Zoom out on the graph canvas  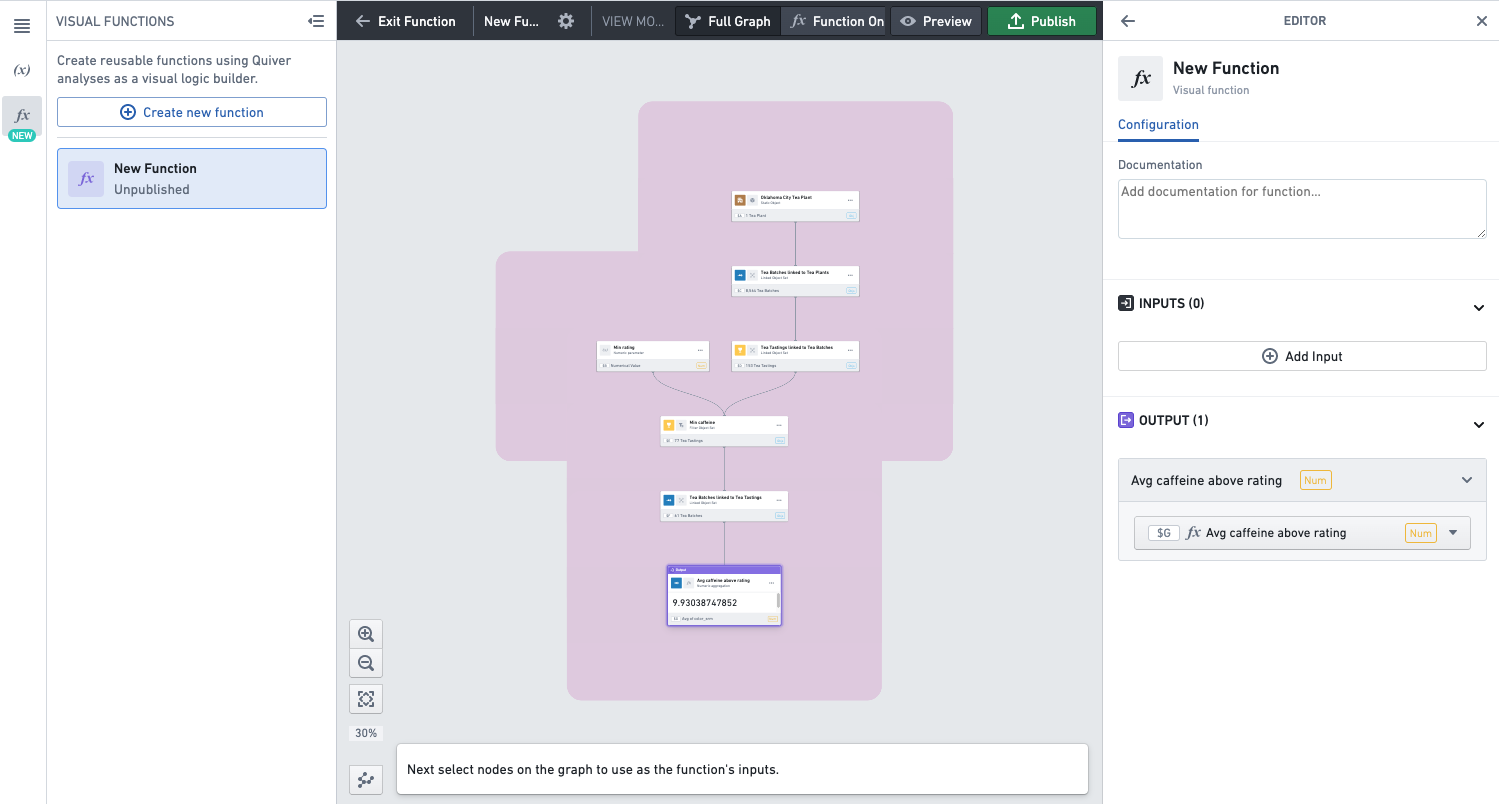tap(366, 663)
